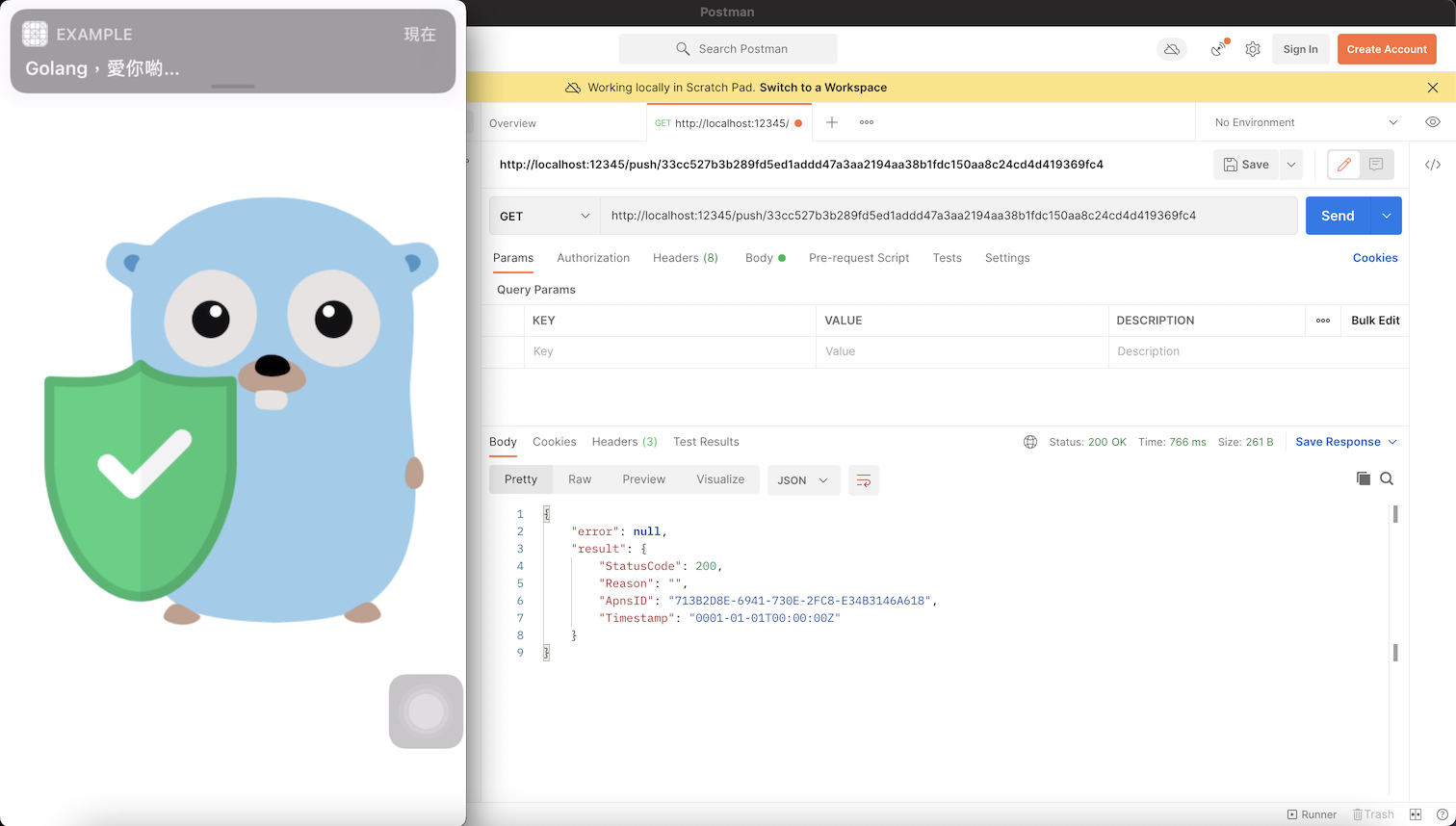This screenshot has height=826, width=1456.
Task: Collapse JSON line 1 root object
Action: click(x=546, y=514)
